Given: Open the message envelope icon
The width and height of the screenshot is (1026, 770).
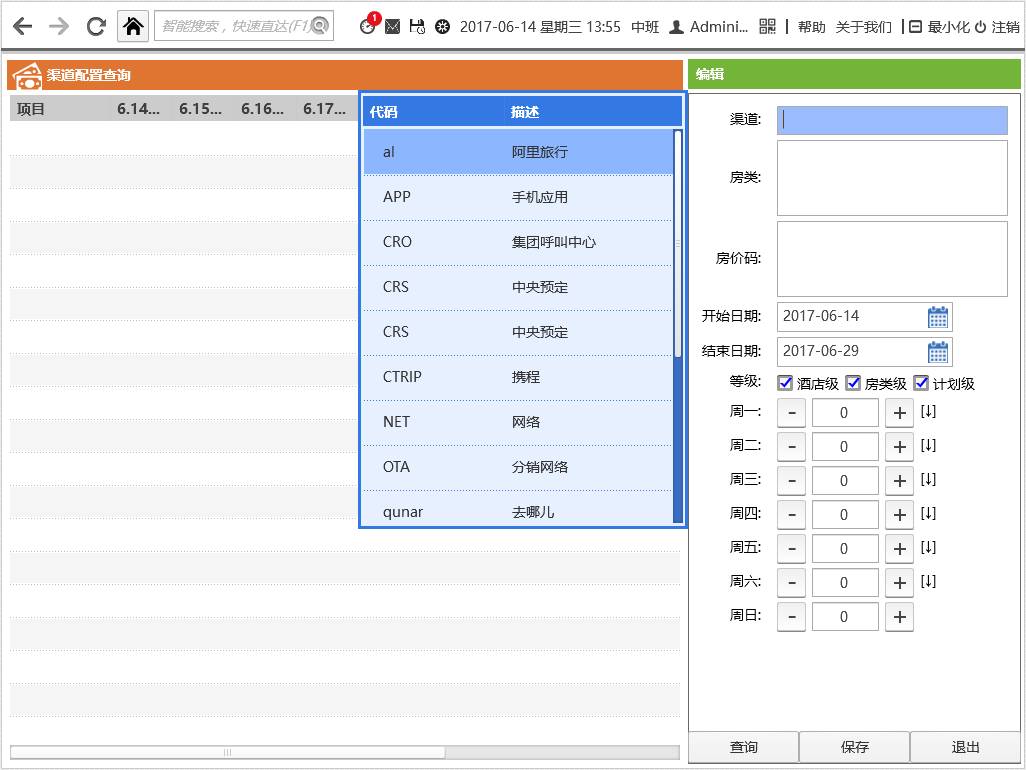Looking at the screenshot, I should [x=393, y=27].
